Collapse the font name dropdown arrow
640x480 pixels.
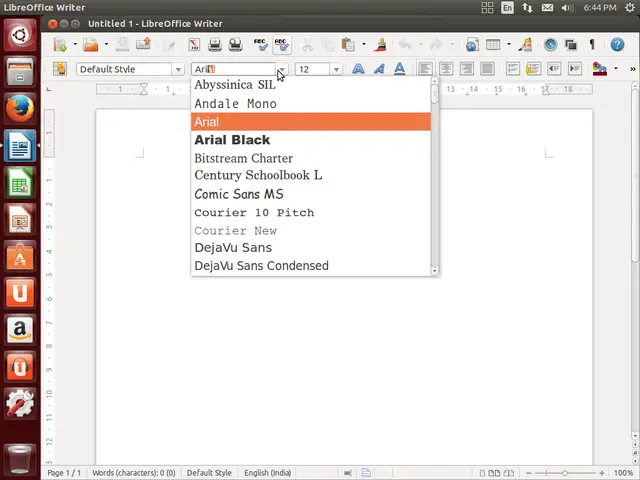[x=282, y=69]
